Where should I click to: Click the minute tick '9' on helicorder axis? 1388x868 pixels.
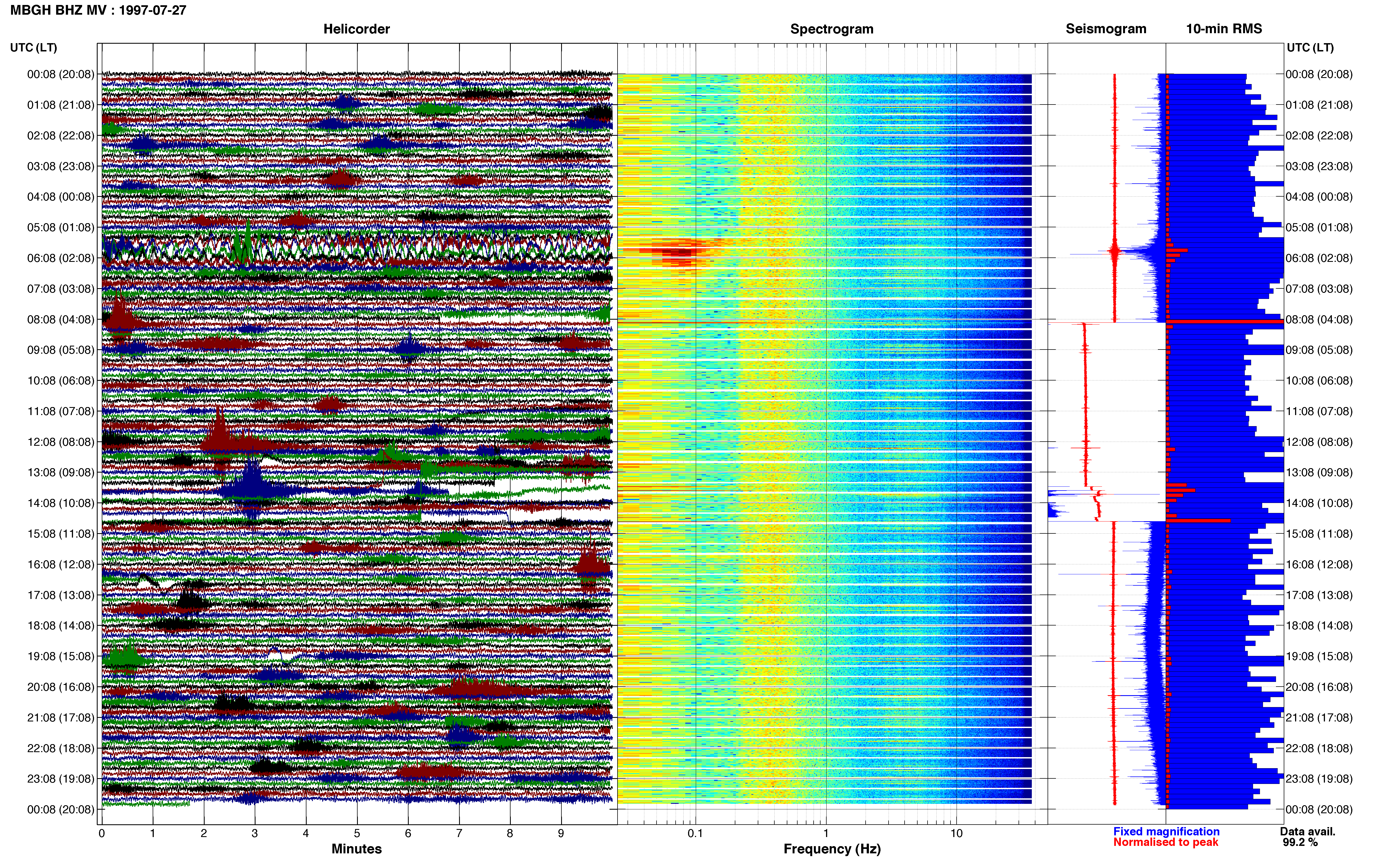561,833
